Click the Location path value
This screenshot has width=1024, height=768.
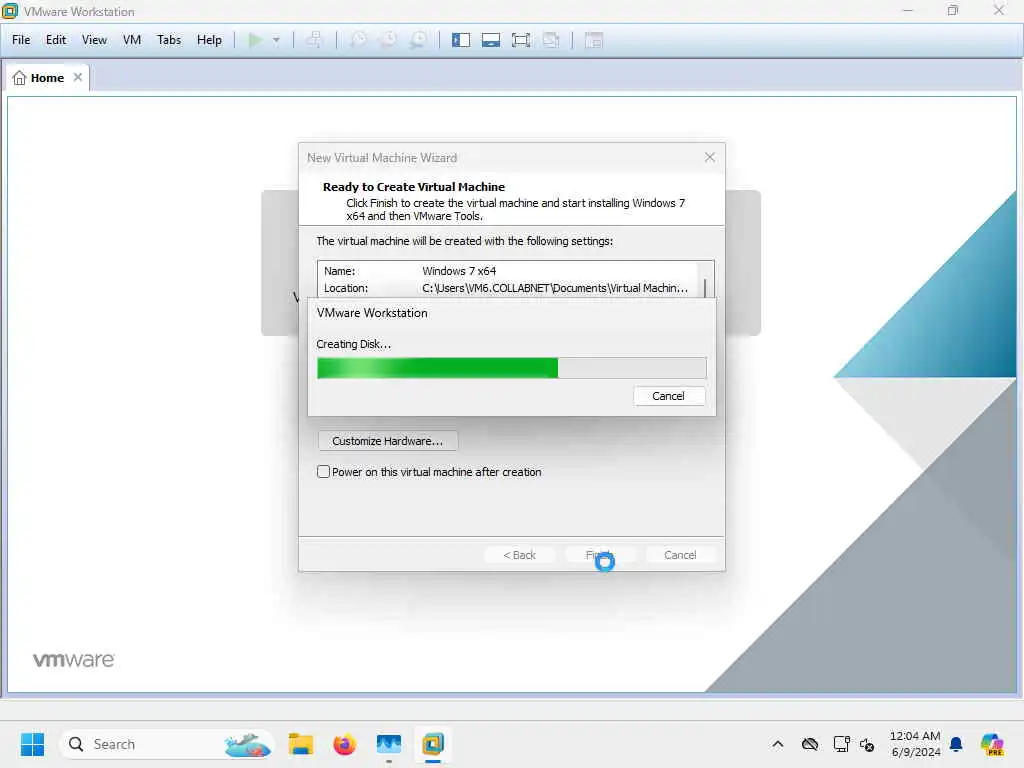click(554, 288)
